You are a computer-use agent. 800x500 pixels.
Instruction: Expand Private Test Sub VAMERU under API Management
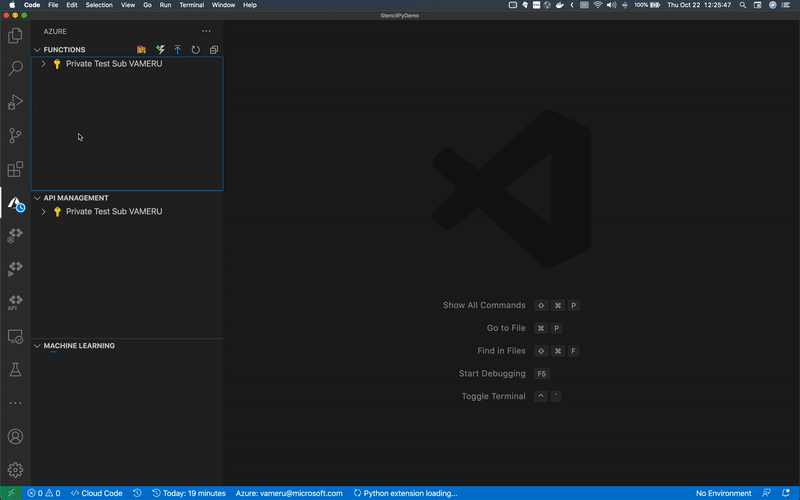(43, 212)
